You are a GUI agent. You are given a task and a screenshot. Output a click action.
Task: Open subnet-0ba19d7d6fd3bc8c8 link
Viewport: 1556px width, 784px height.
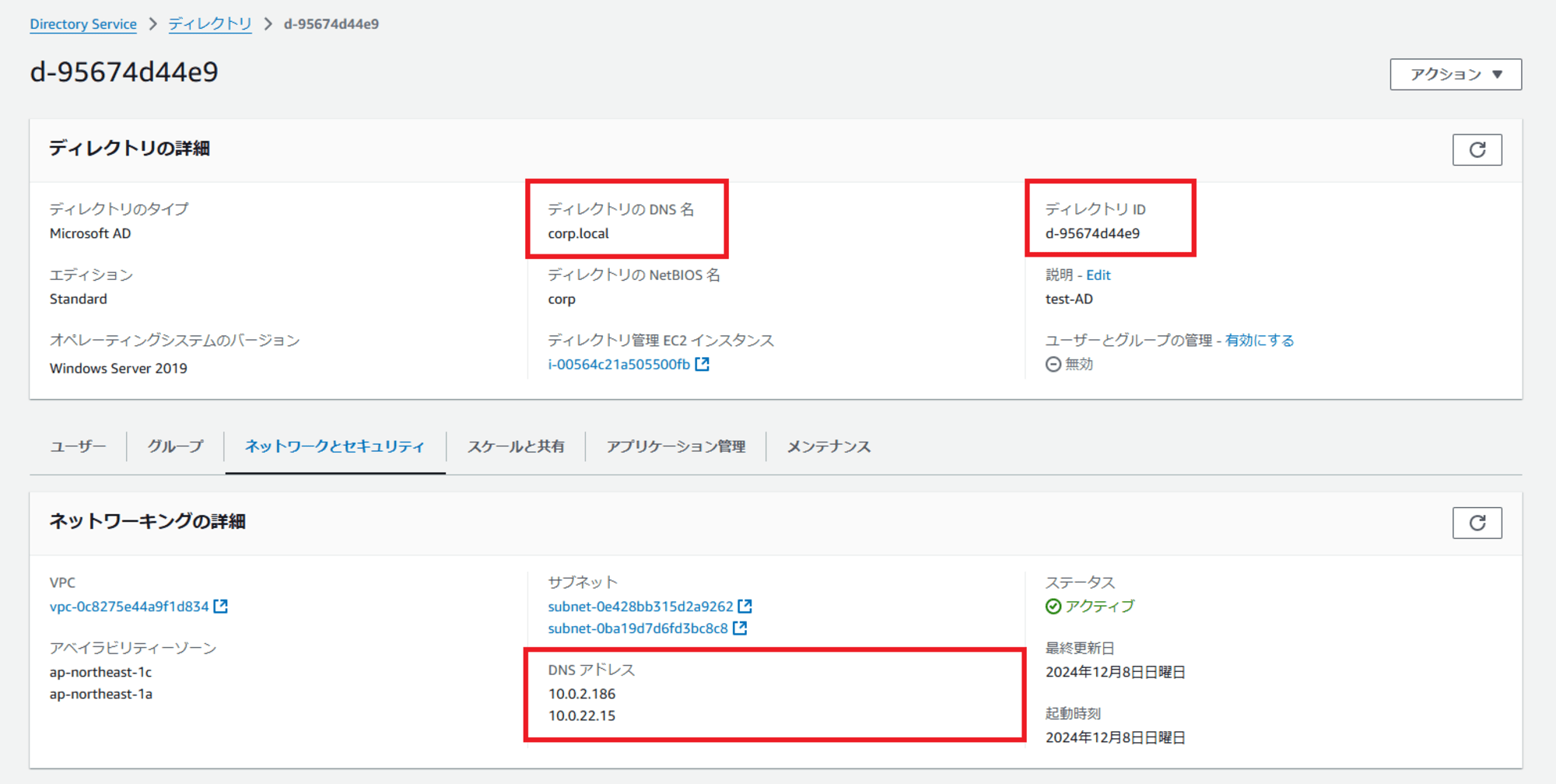click(x=638, y=628)
